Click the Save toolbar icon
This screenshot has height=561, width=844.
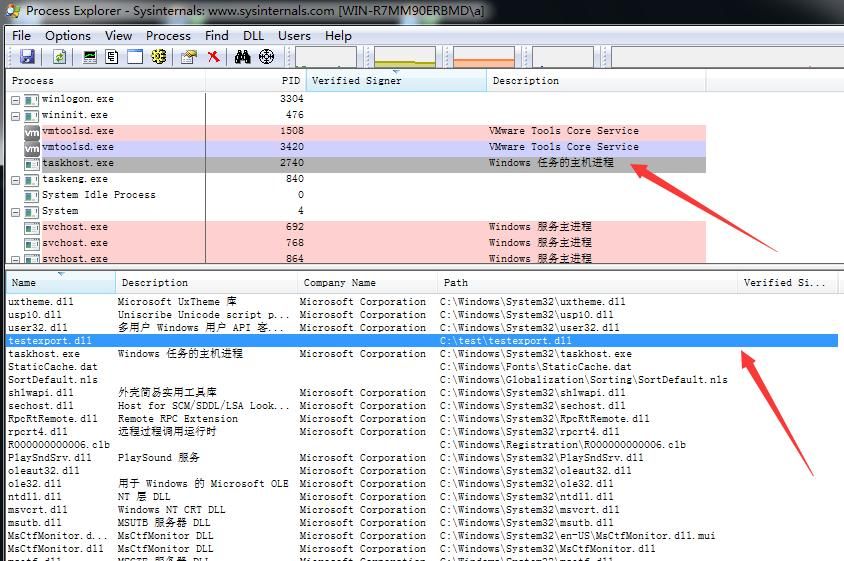[x=27, y=57]
